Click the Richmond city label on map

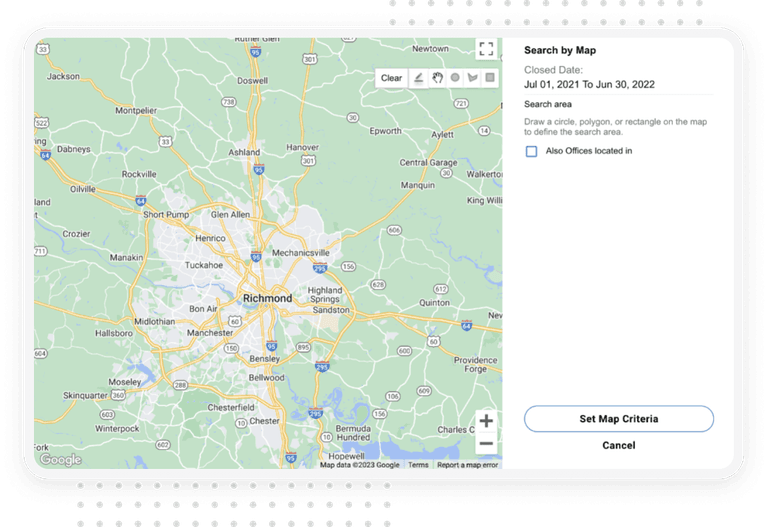pos(267,298)
